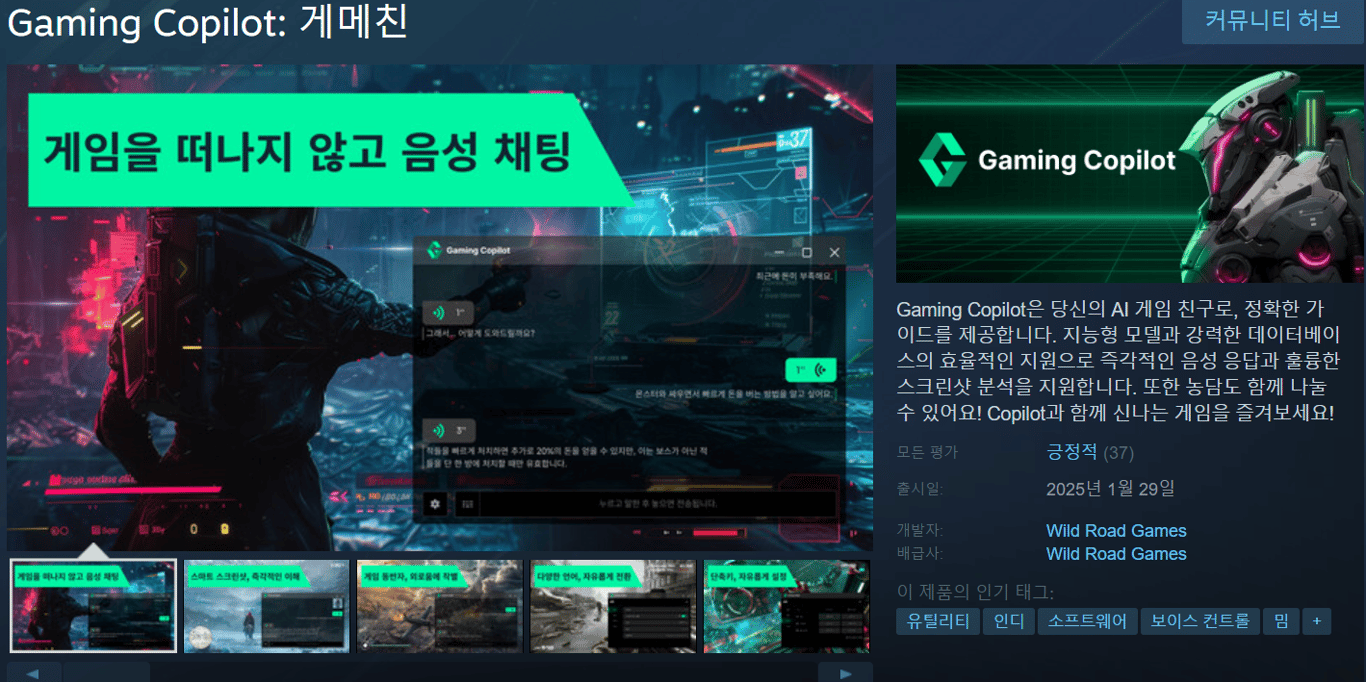The width and height of the screenshot is (1366, 682).
Task: Click the keyboard icon in the Copilot preview
Action: (465, 504)
